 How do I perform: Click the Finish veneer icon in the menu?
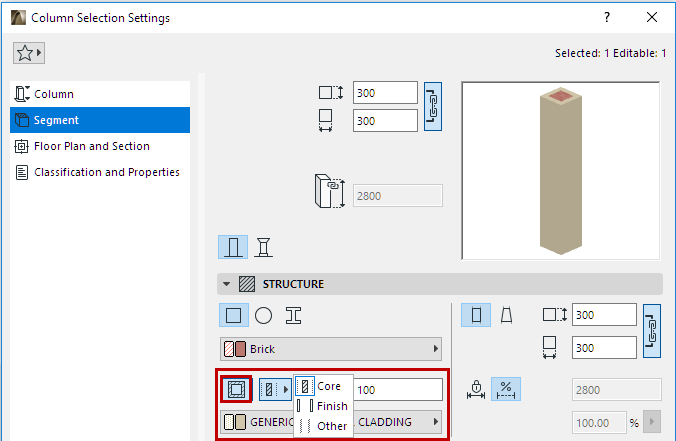[x=305, y=406]
